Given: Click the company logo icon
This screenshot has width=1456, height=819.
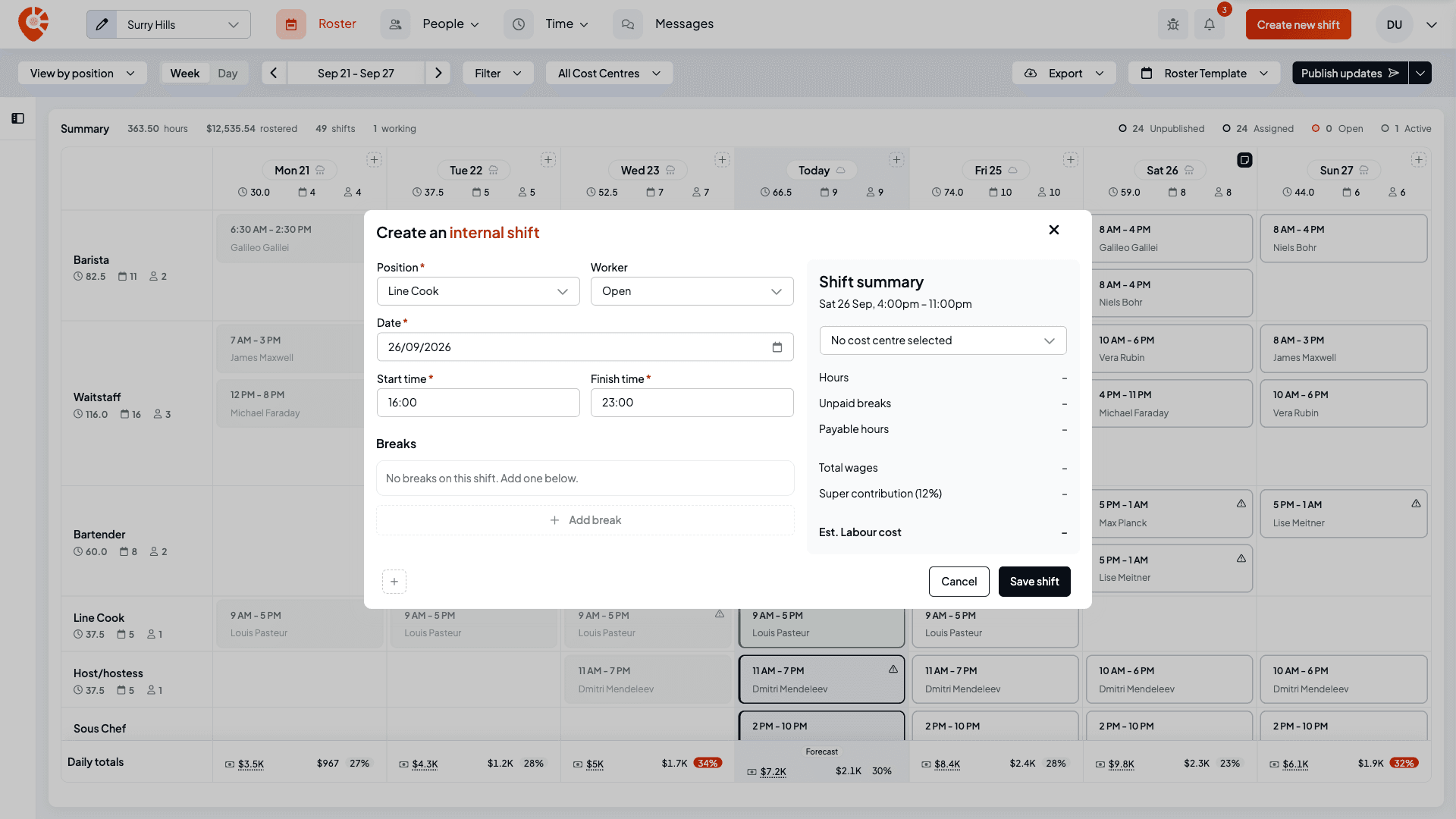Looking at the screenshot, I should (33, 24).
